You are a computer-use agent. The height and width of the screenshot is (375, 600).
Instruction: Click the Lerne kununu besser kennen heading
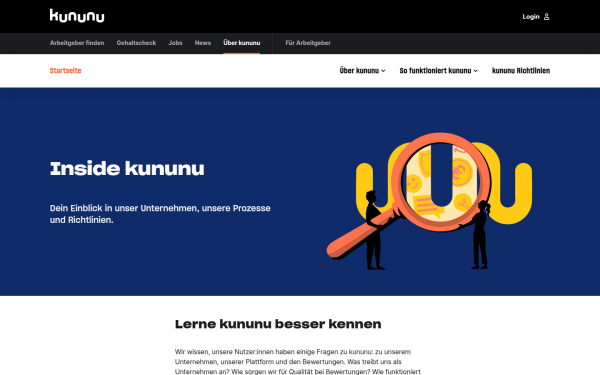click(278, 324)
